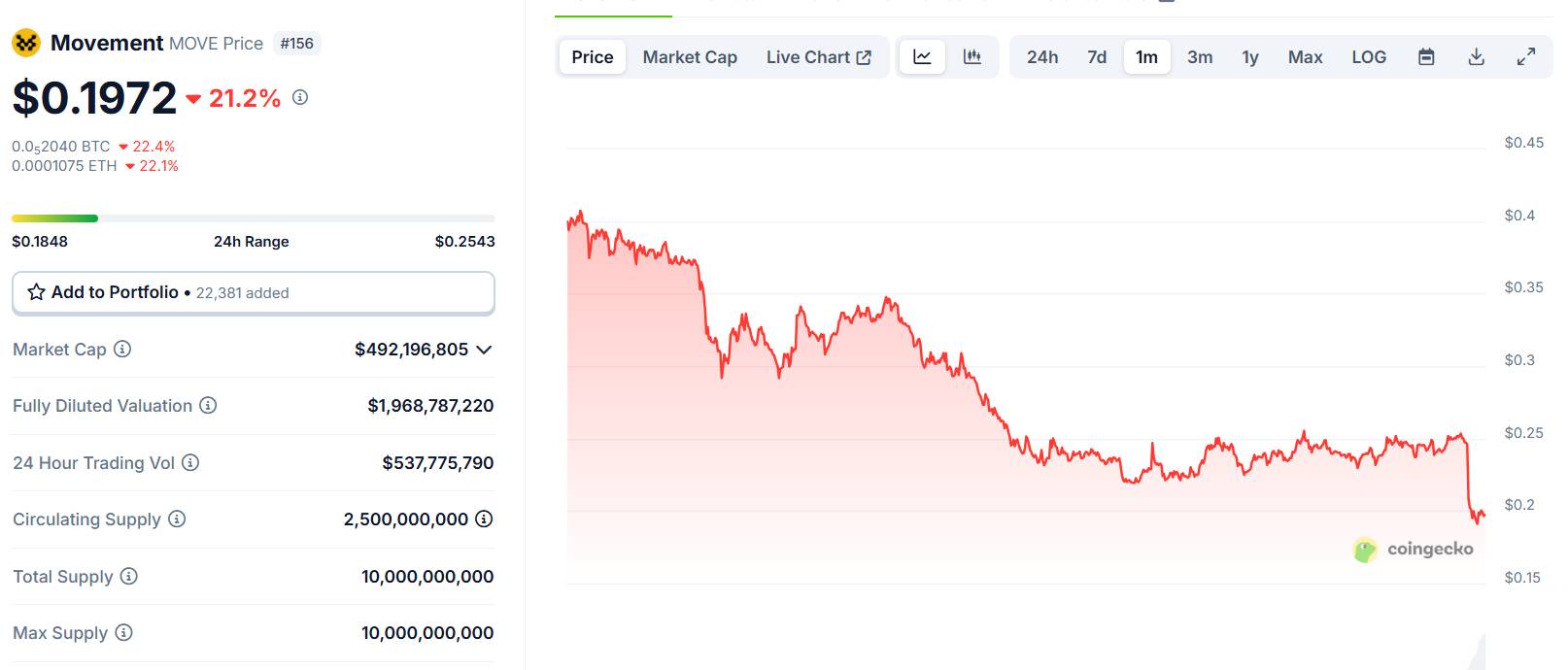This screenshot has height=670, width=1568.
Task: Open the Live Chart external link
Action: coord(818,57)
